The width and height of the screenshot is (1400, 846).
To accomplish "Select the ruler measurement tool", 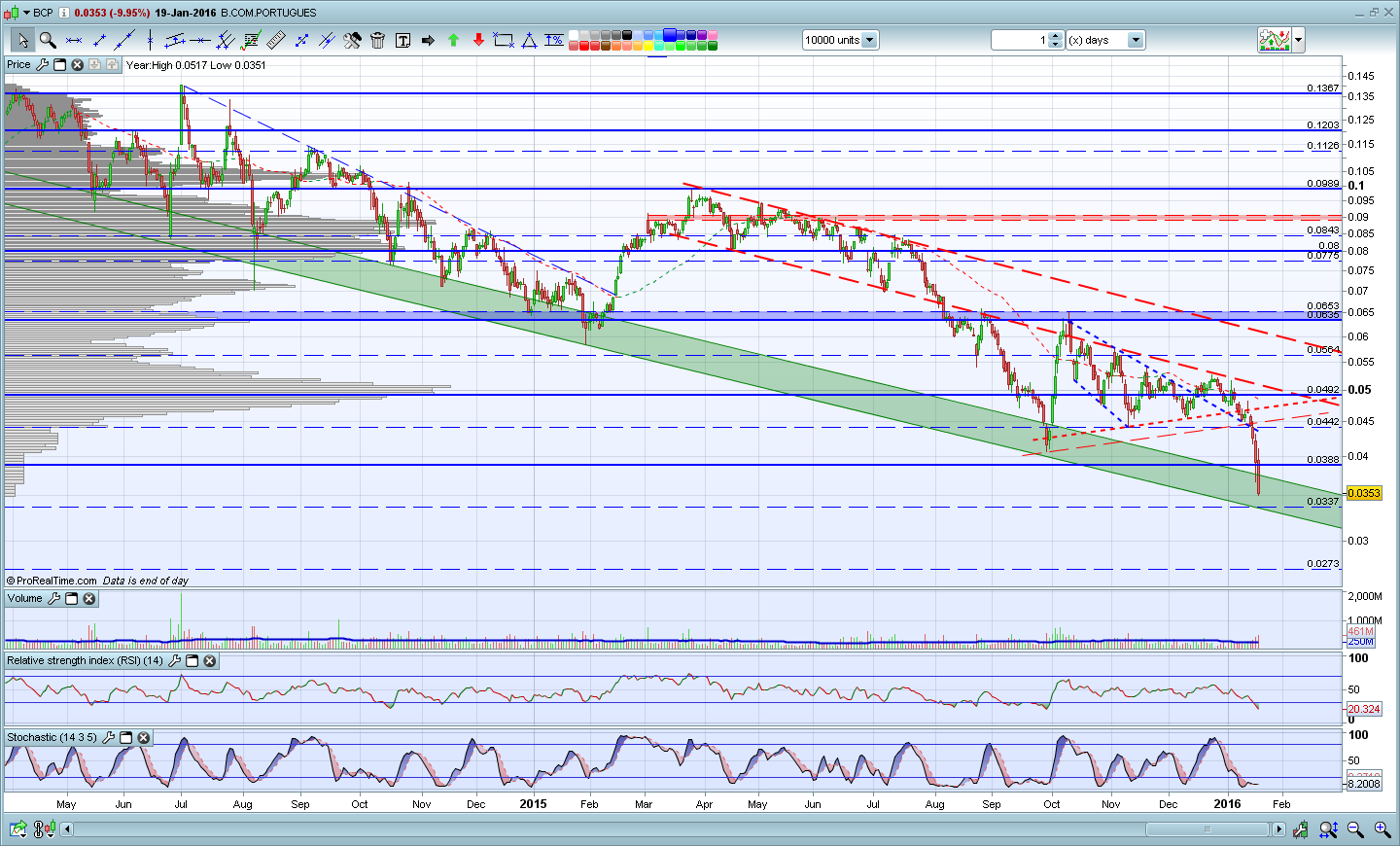I will (x=276, y=40).
